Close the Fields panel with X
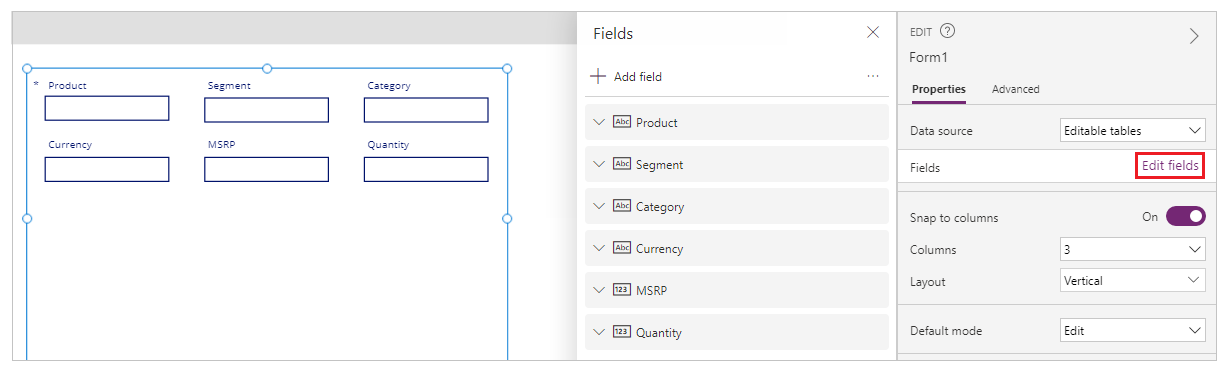The width and height of the screenshot is (1231, 374). pyautogui.click(x=873, y=33)
